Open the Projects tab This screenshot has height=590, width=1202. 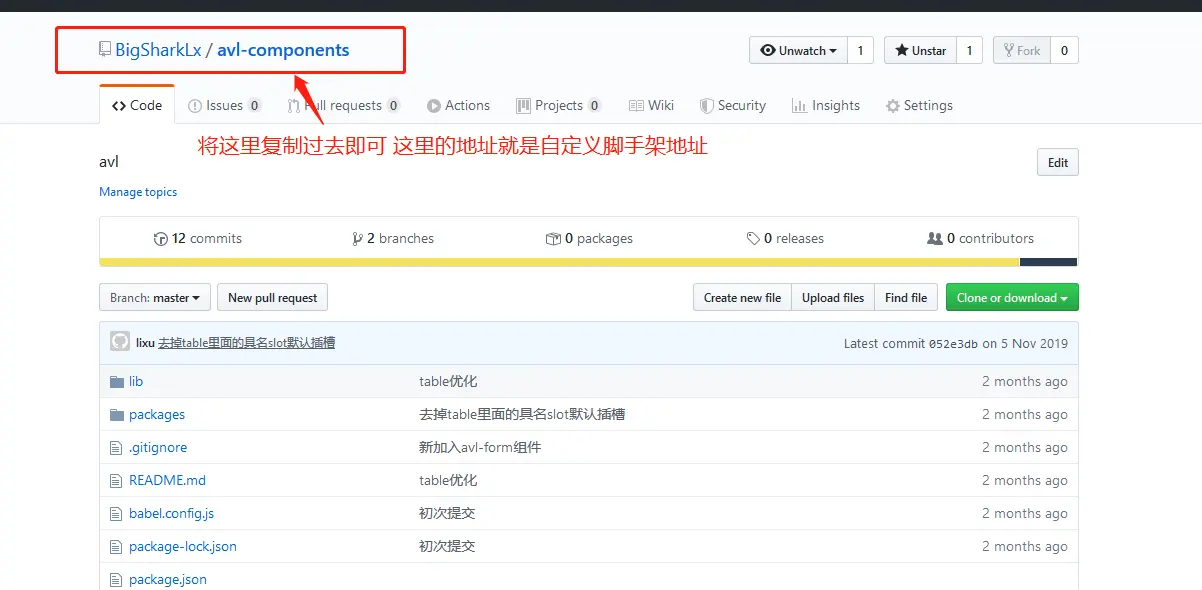point(558,105)
